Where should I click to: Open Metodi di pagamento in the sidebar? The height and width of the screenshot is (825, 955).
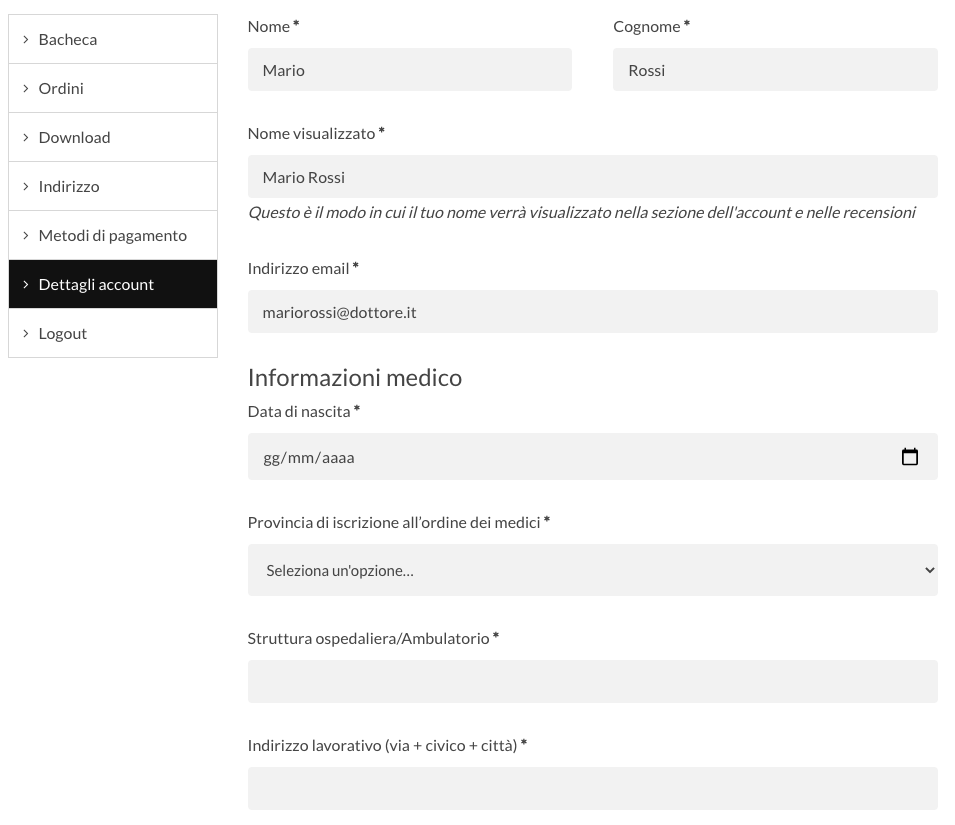(112, 235)
